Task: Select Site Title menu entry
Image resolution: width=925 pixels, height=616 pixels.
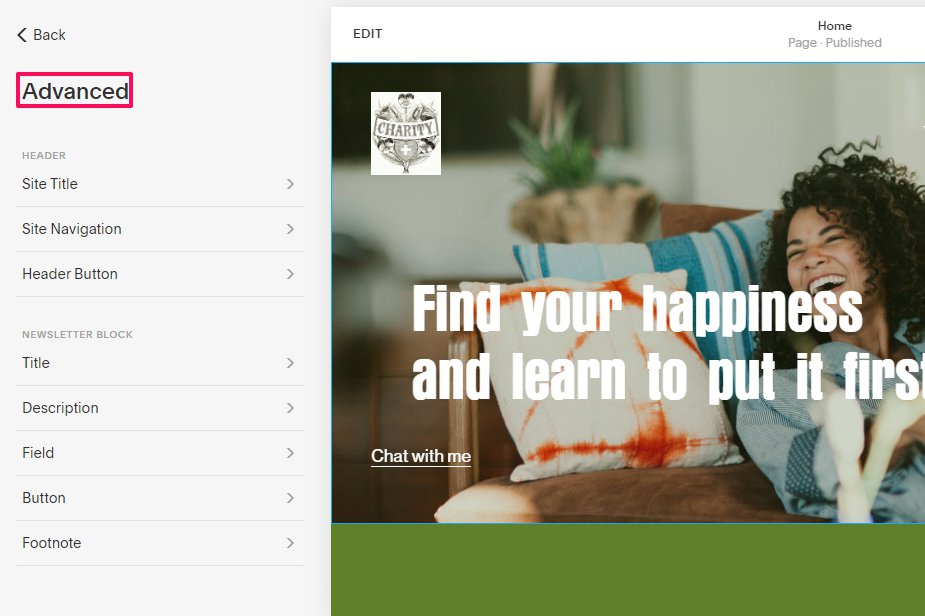Action: point(160,184)
